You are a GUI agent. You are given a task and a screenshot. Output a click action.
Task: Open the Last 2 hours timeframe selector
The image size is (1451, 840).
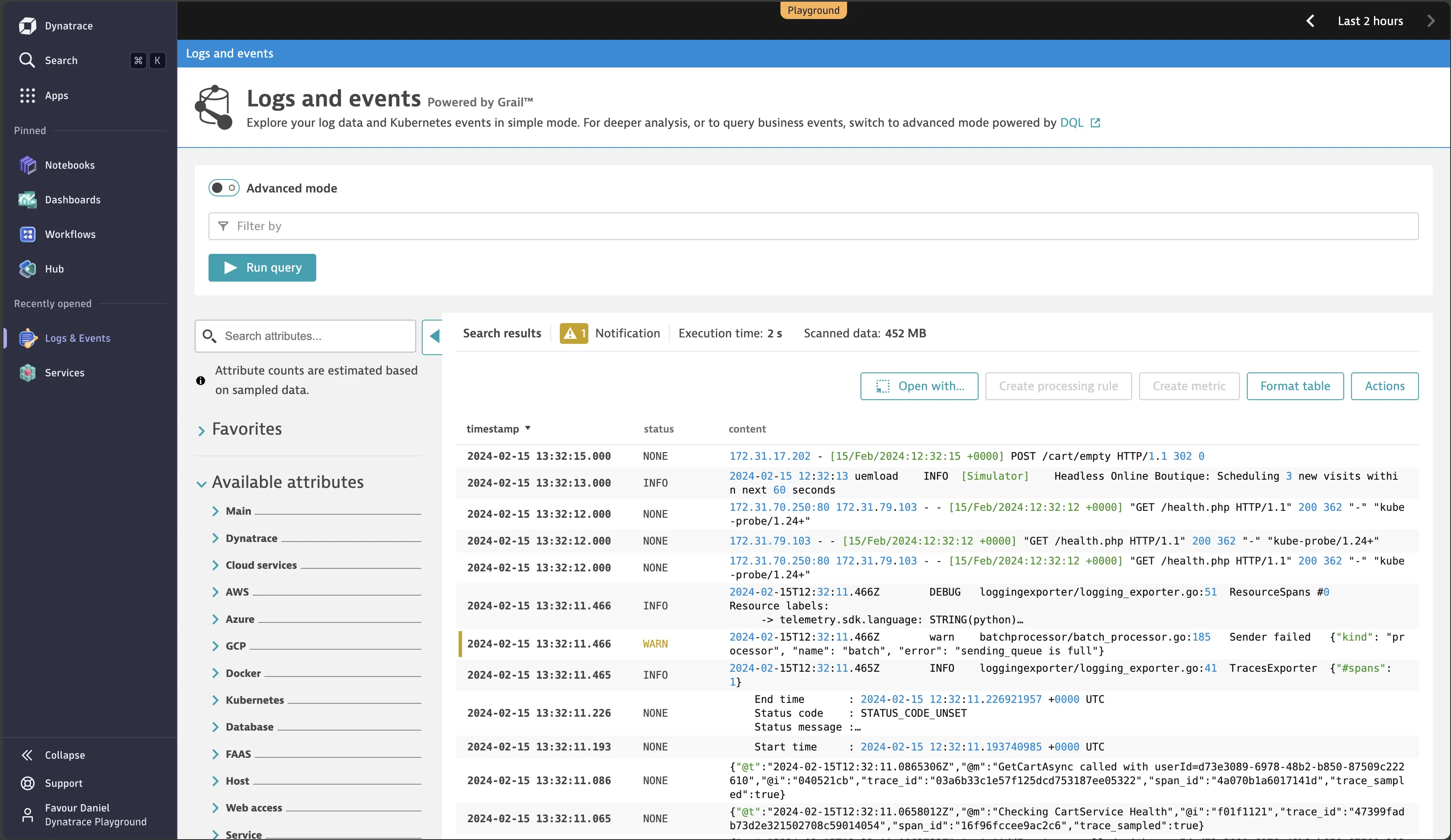tap(1371, 21)
